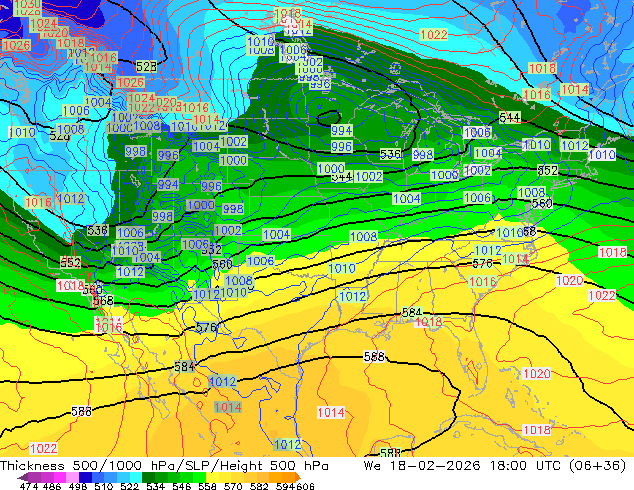Click the orange arrow tip ending the legend
The width and height of the screenshot is (634, 490).
click(x=297, y=477)
